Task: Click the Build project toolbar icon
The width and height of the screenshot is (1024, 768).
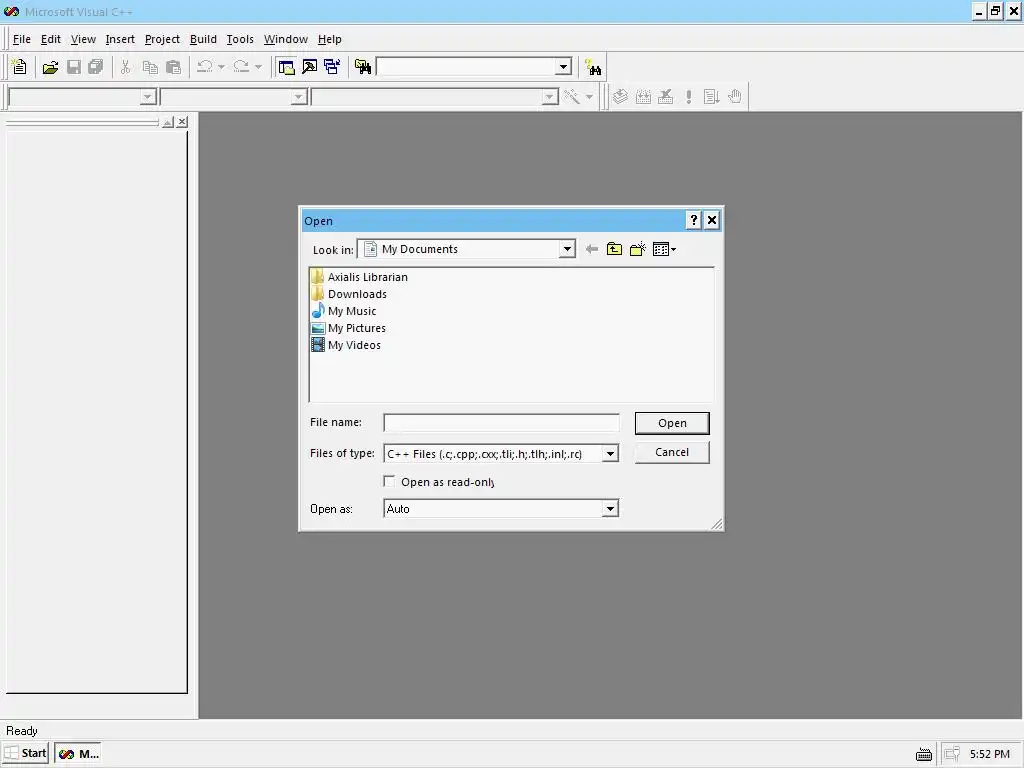Action: click(x=643, y=97)
